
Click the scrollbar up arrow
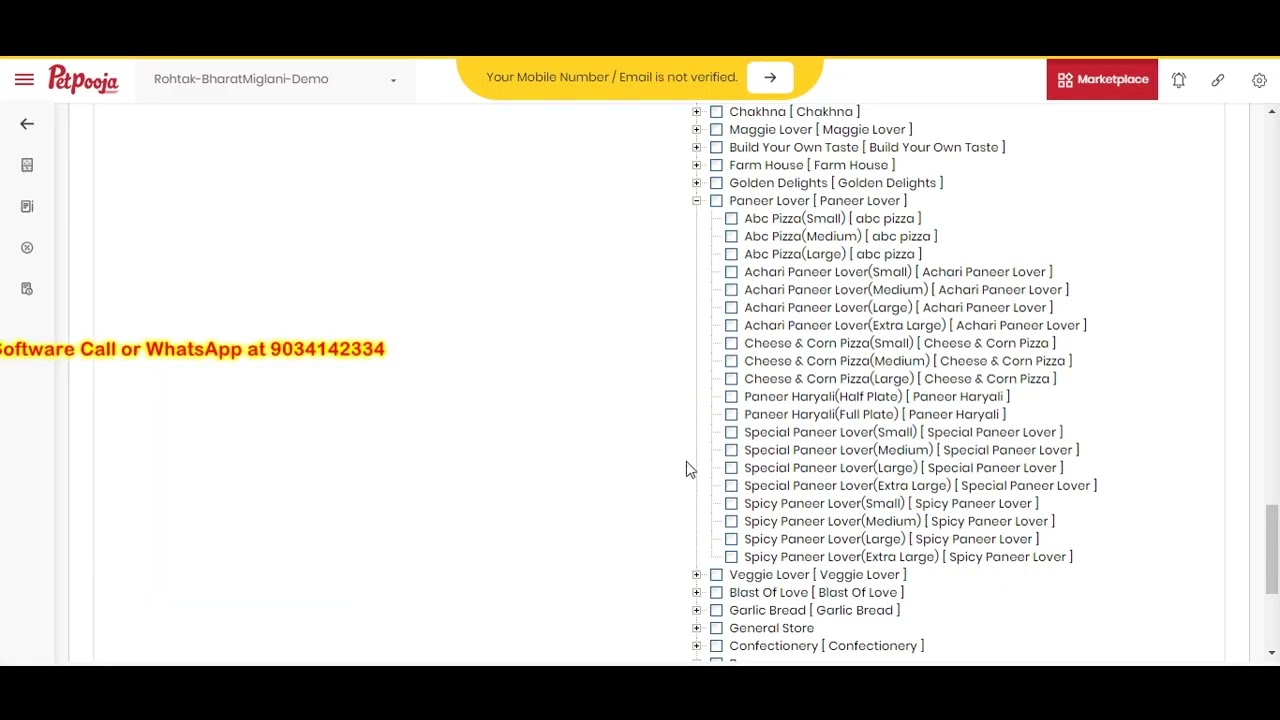[1272, 110]
